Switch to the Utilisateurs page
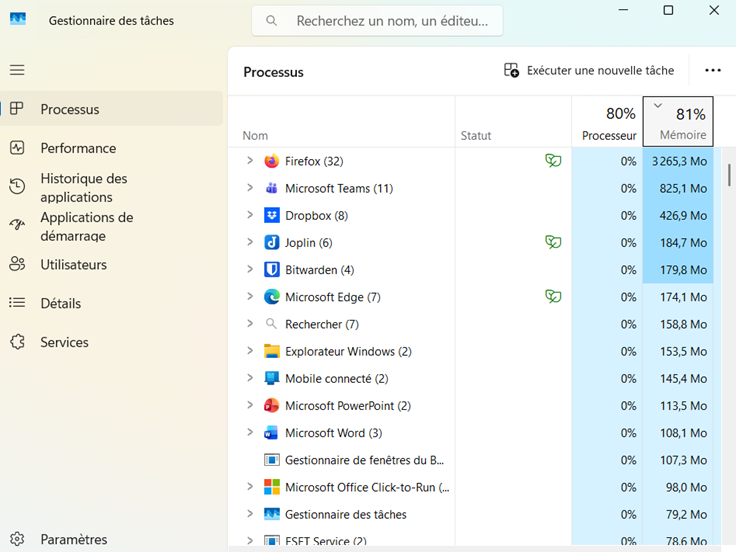Image resolution: width=736 pixels, height=552 pixels. (x=112, y=264)
